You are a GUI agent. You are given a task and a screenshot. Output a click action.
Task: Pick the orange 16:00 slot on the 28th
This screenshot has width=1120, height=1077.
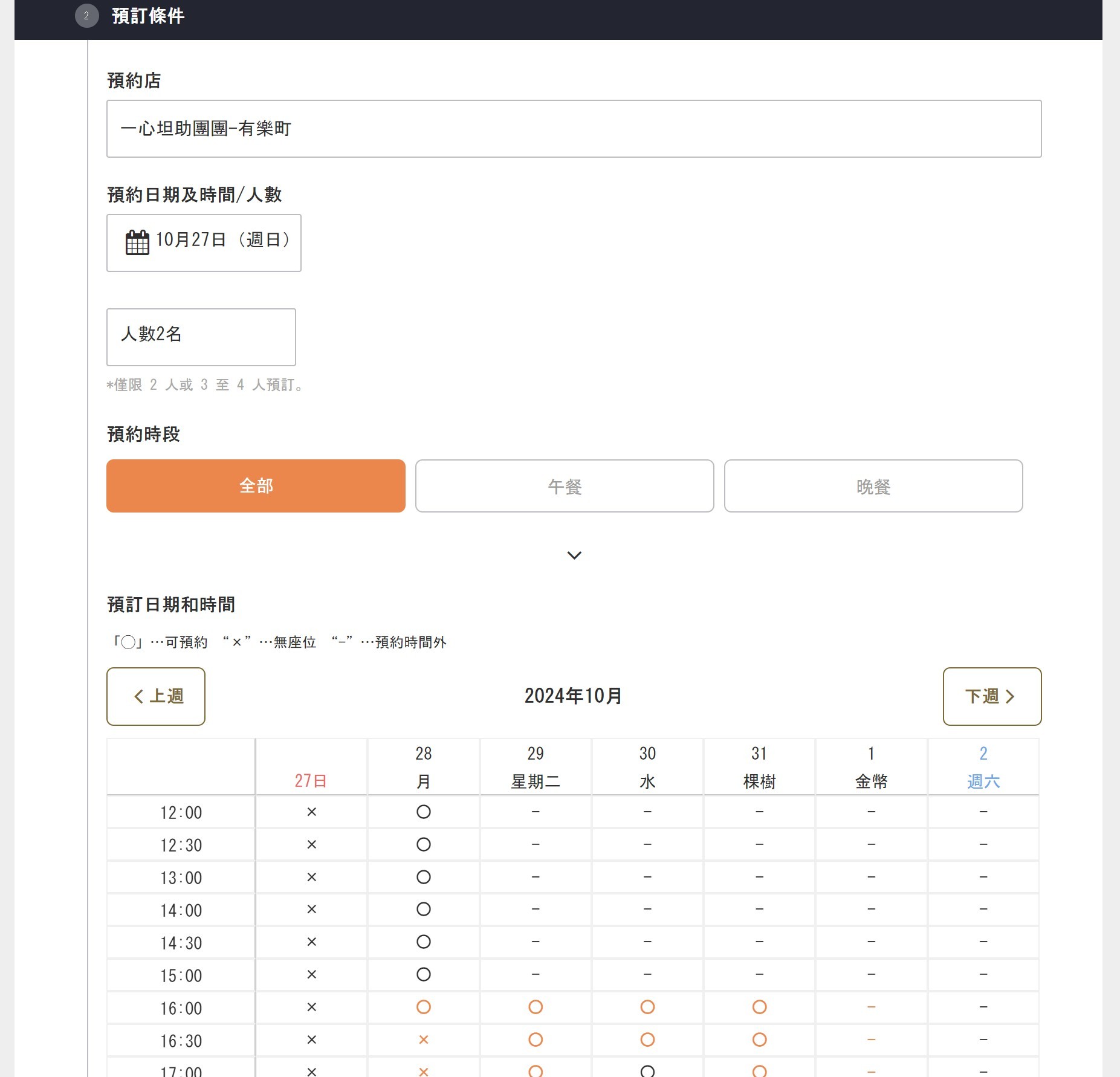click(424, 1007)
